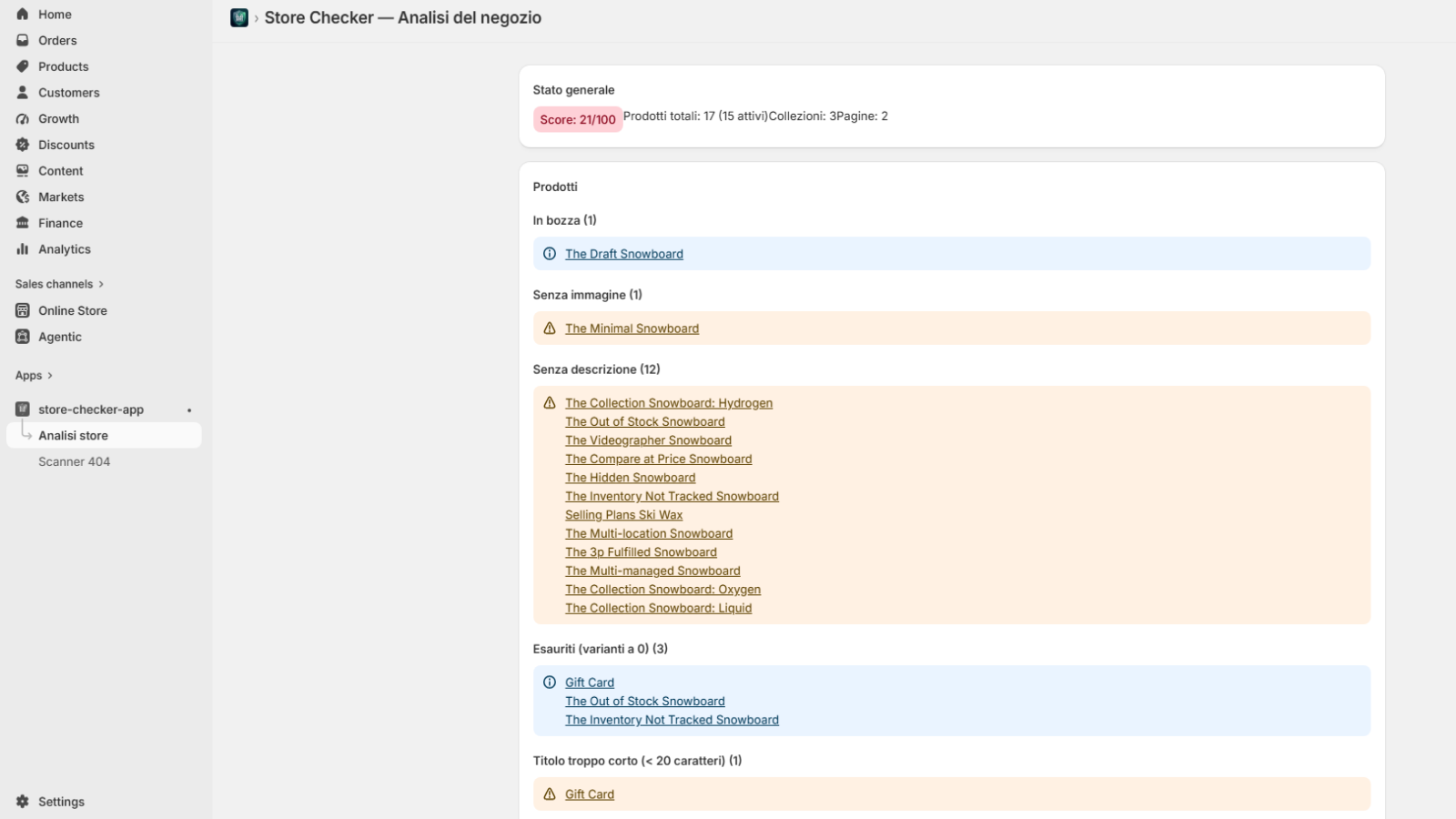The image size is (1456, 819).
Task: Open The Compare at Price Snowboard link
Action: pyautogui.click(x=659, y=460)
